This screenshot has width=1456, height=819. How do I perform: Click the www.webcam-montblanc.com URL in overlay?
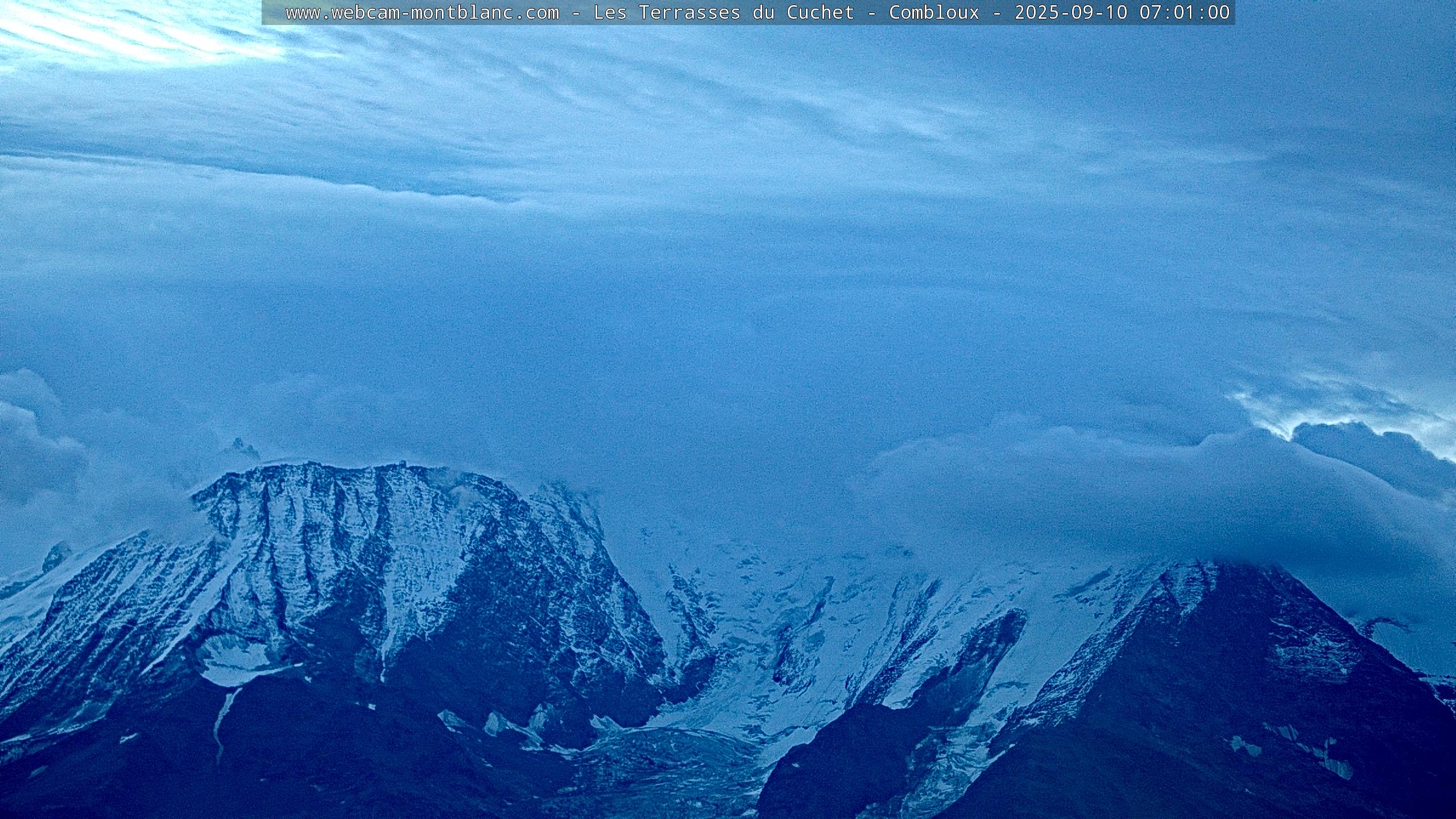coord(423,13)
